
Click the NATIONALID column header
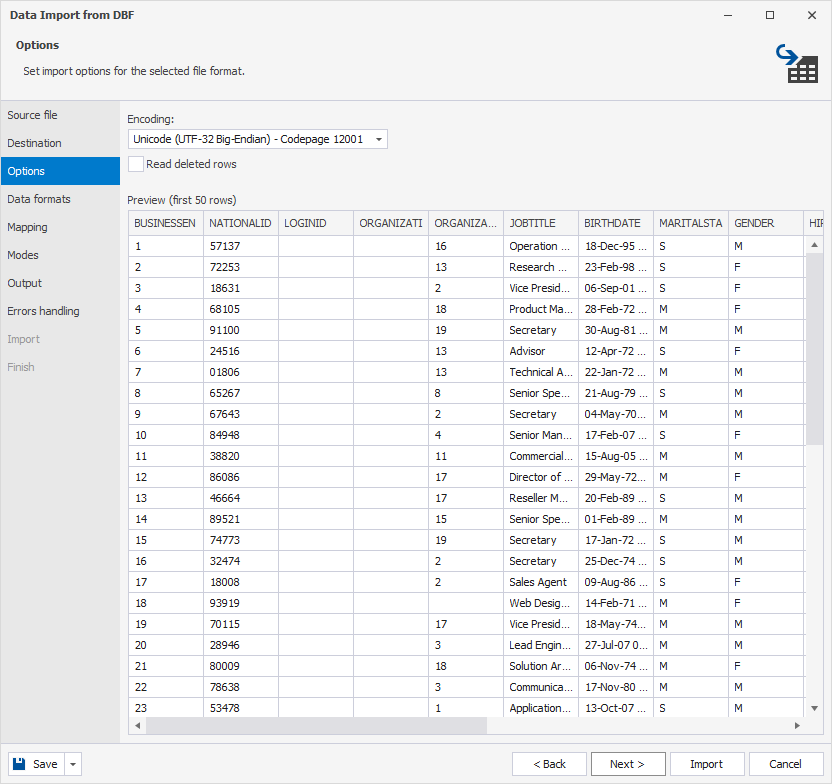point(240,223)
